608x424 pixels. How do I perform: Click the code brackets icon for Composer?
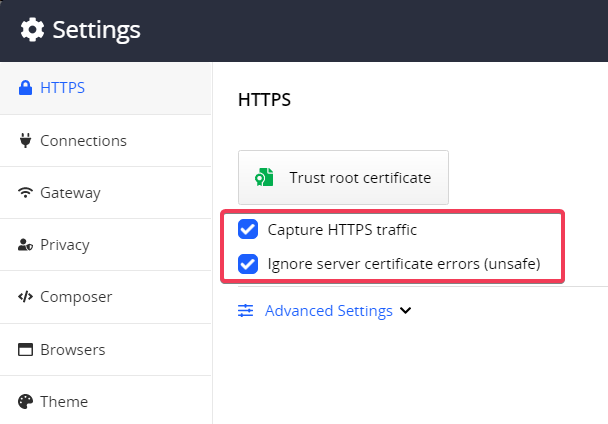pyautogui.click(x=26, y=297)
